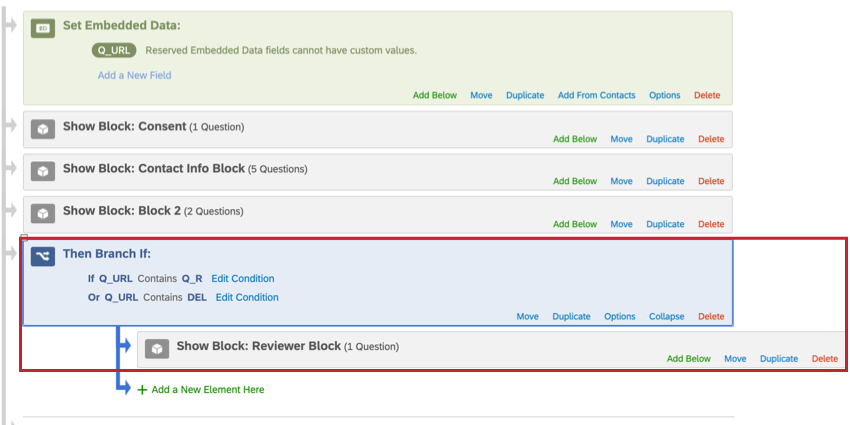Open Options for the Branch element

(619, 317)
